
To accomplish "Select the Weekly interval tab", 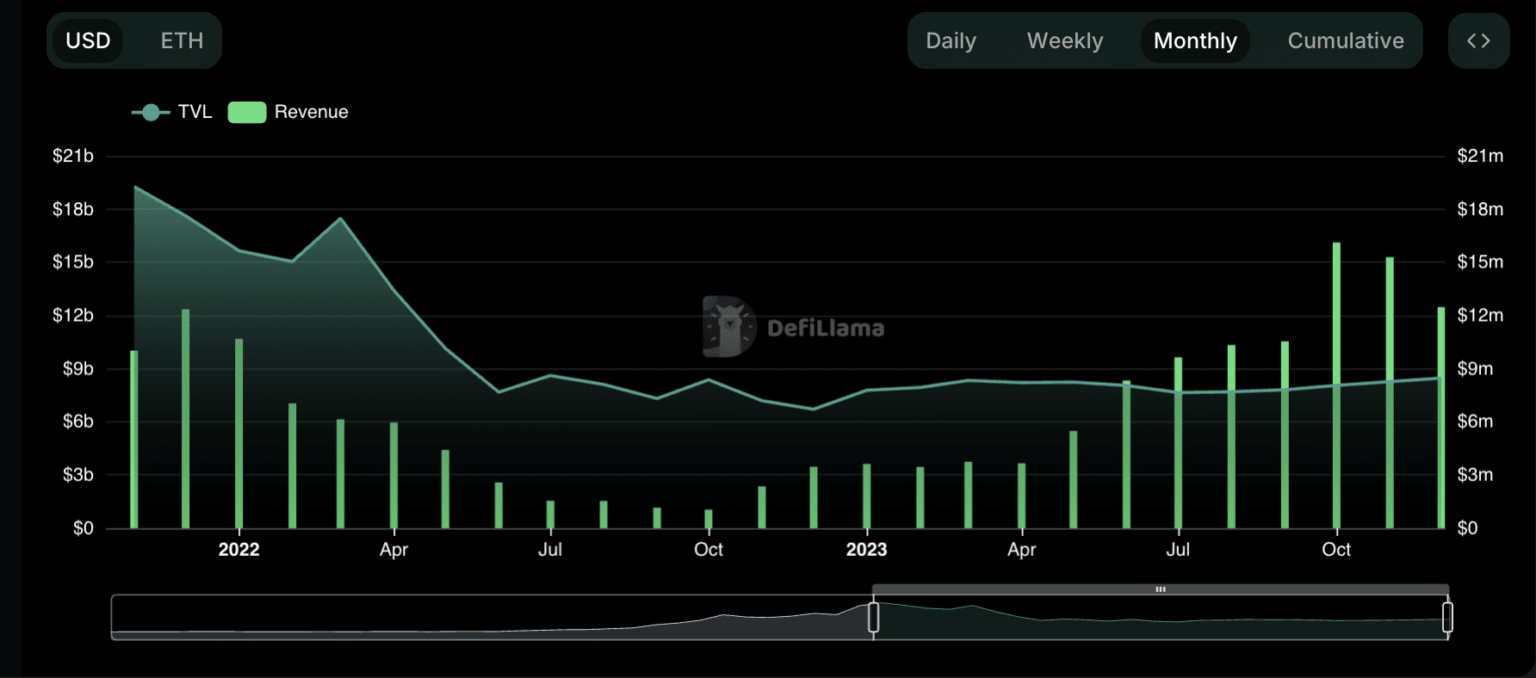I will (x=1065, y=41).
